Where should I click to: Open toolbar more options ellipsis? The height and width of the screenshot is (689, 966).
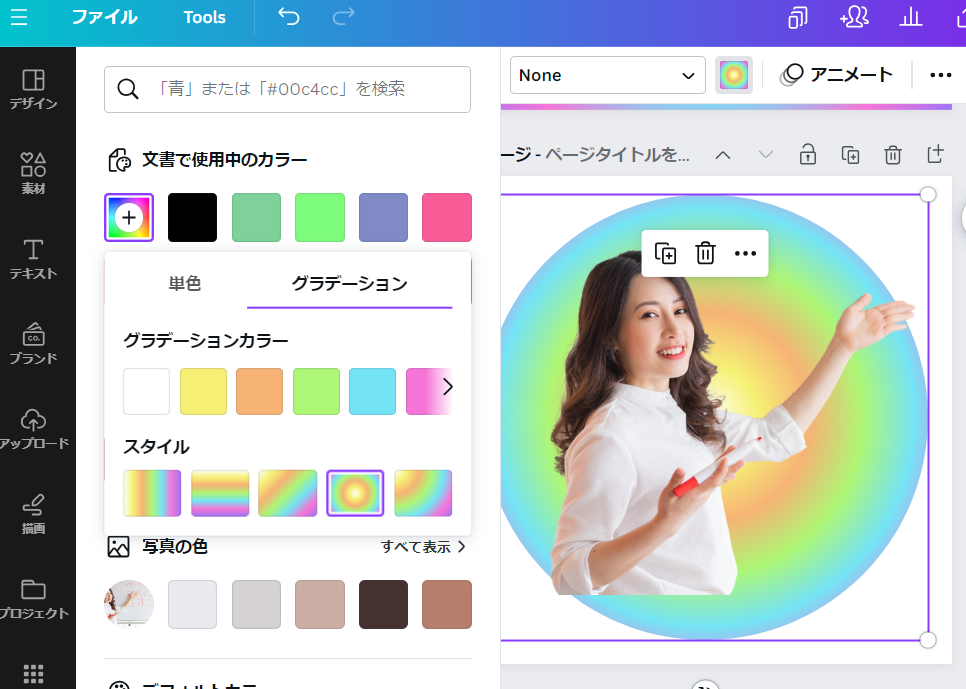click(941, 75)
